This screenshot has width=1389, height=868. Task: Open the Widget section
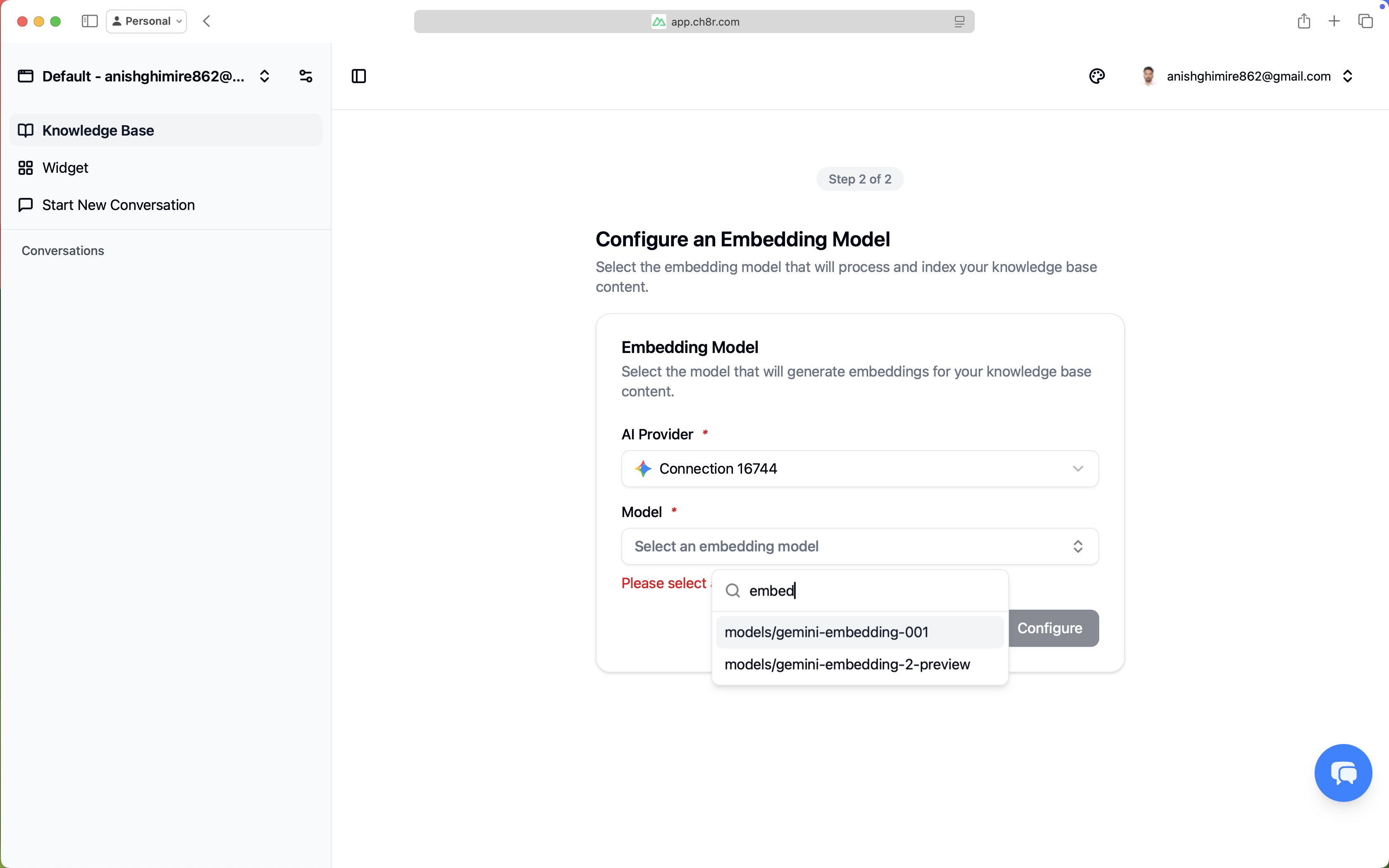pos(65,168)
